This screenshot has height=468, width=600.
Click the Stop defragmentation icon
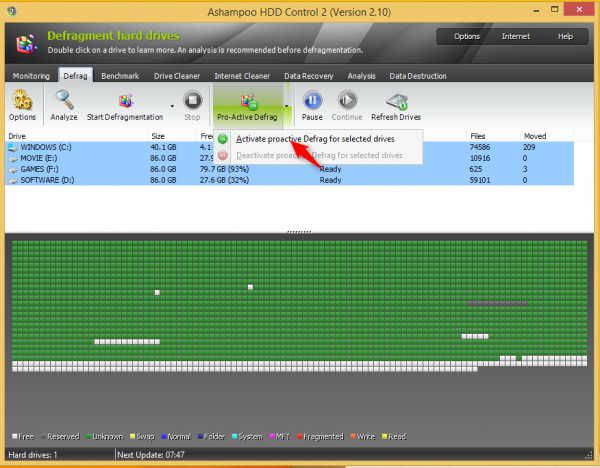tap(192, 100)
